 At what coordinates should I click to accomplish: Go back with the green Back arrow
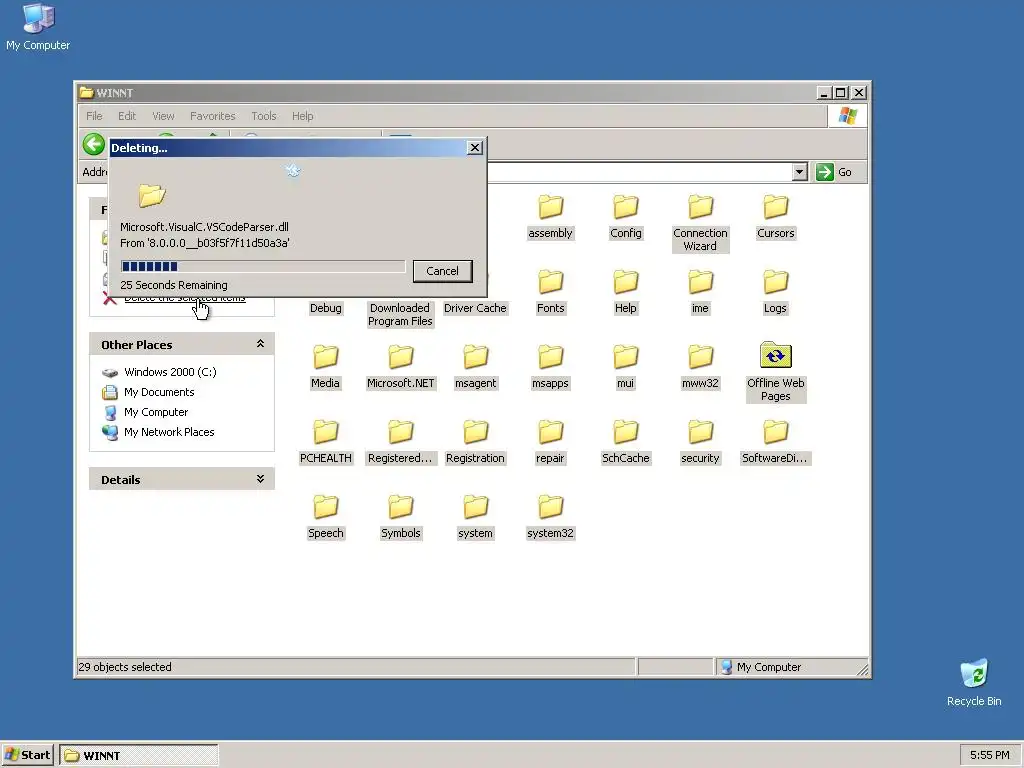coord(93,144)
